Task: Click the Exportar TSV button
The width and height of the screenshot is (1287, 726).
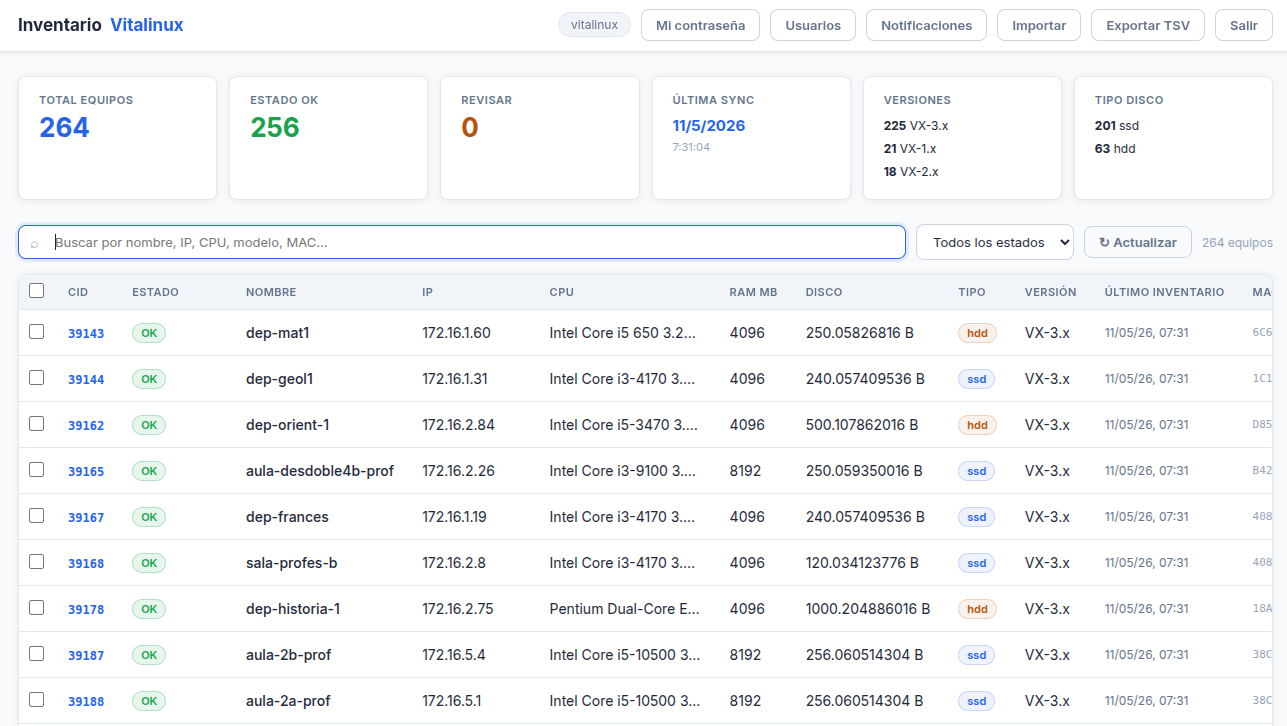Action: [1148, 25]
